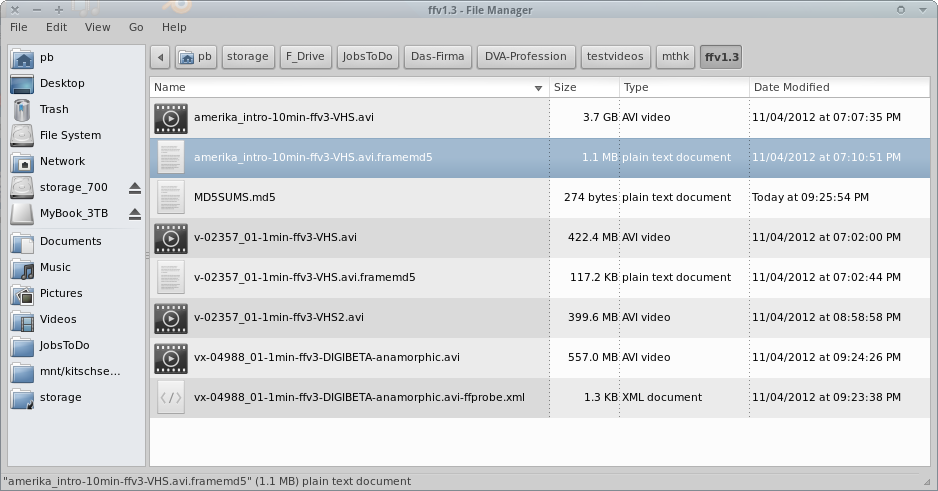The image size is (938, 491).
Task: Sort files by Size column
Action: (x=584, y=88)
